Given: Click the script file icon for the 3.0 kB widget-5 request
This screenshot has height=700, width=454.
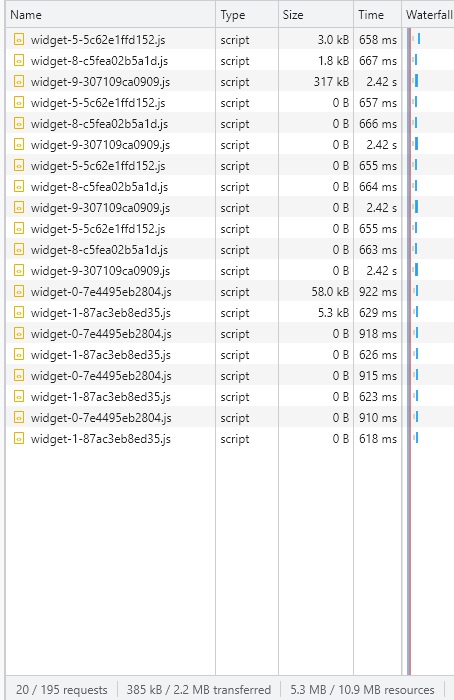Looking at the screenshot, I should pos(19,39).
